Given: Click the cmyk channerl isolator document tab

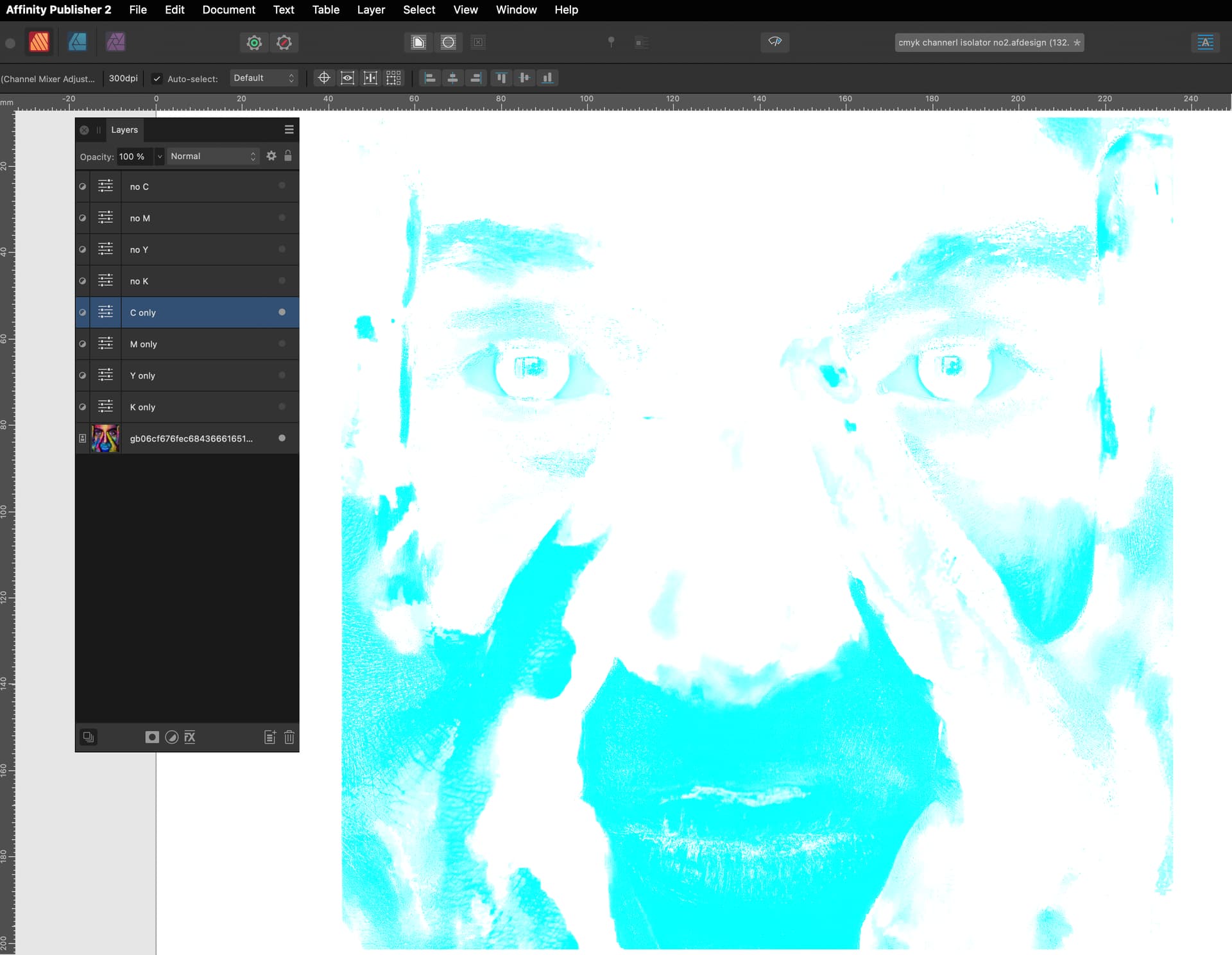Looking at the screenshot, I should [989, 42].
